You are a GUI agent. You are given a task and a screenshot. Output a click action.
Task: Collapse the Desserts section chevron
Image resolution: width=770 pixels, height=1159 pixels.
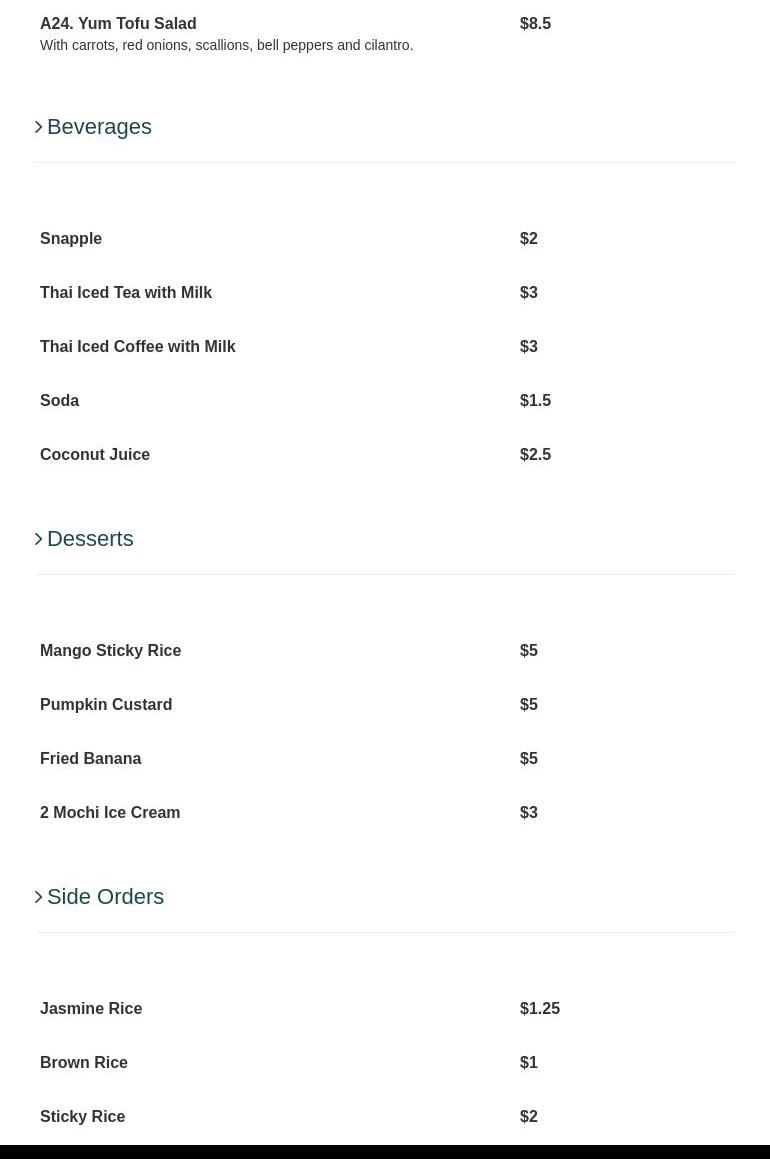(x=38, y=539)
